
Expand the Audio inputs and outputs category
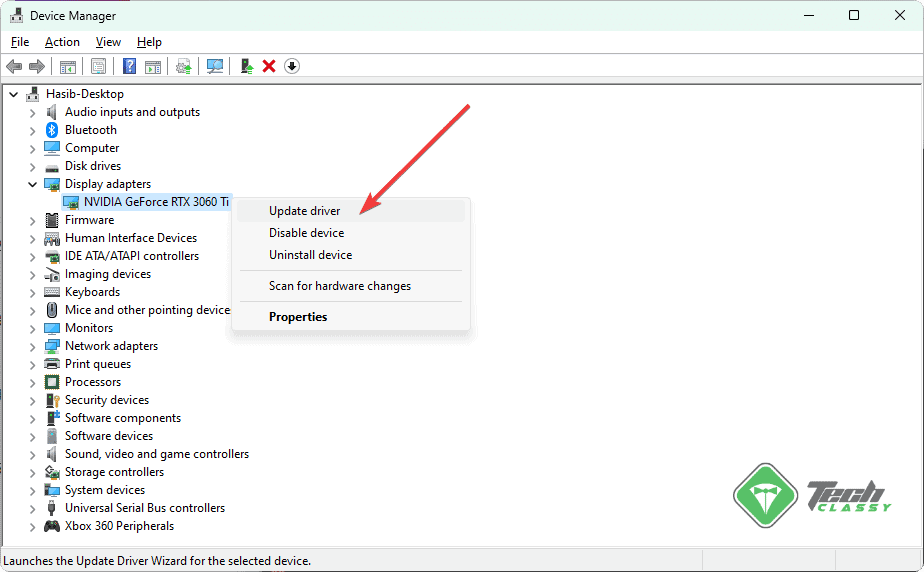pyautogui.click(x=32, y=113)
